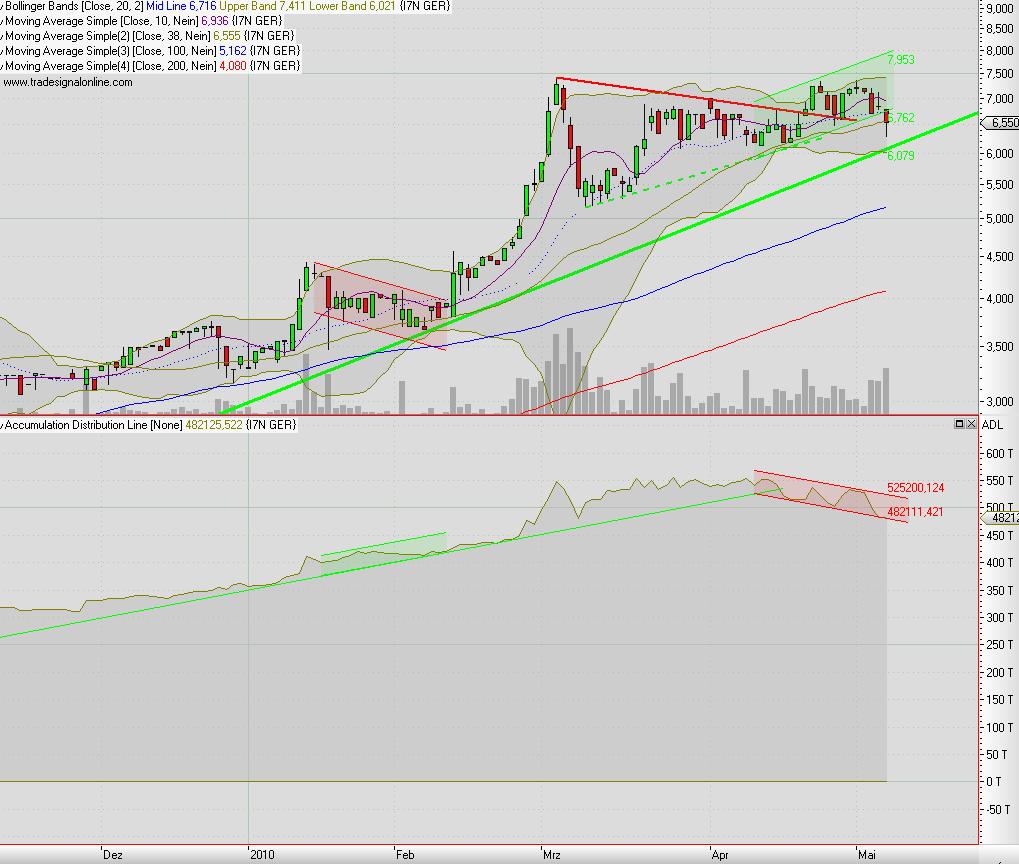Select the red shaded February price channel
This screenshot has width=1019, height=864.
point(380,306)
